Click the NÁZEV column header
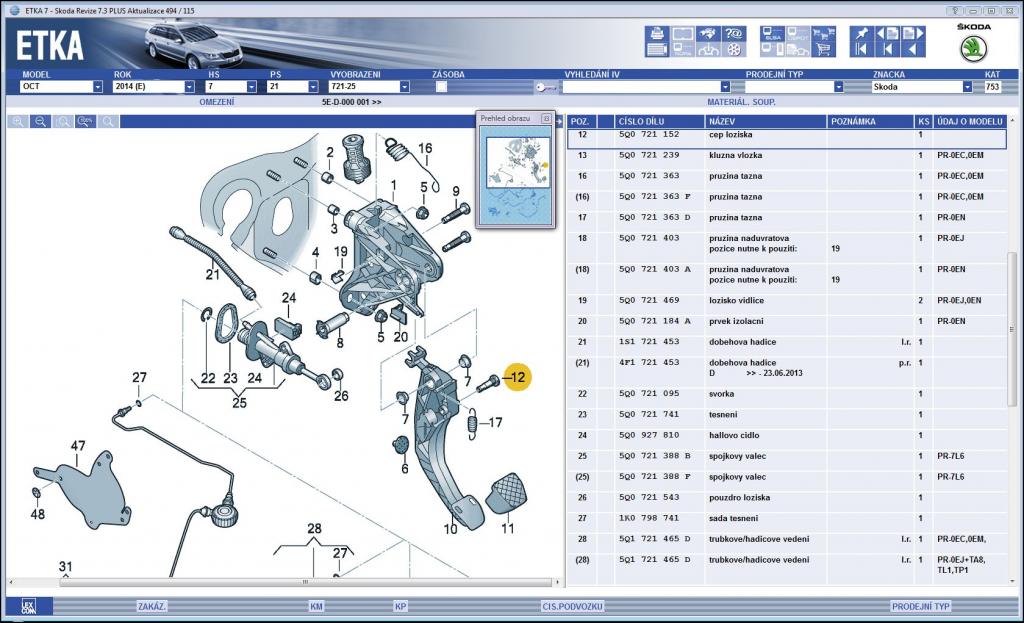 (x=765, y=121)
